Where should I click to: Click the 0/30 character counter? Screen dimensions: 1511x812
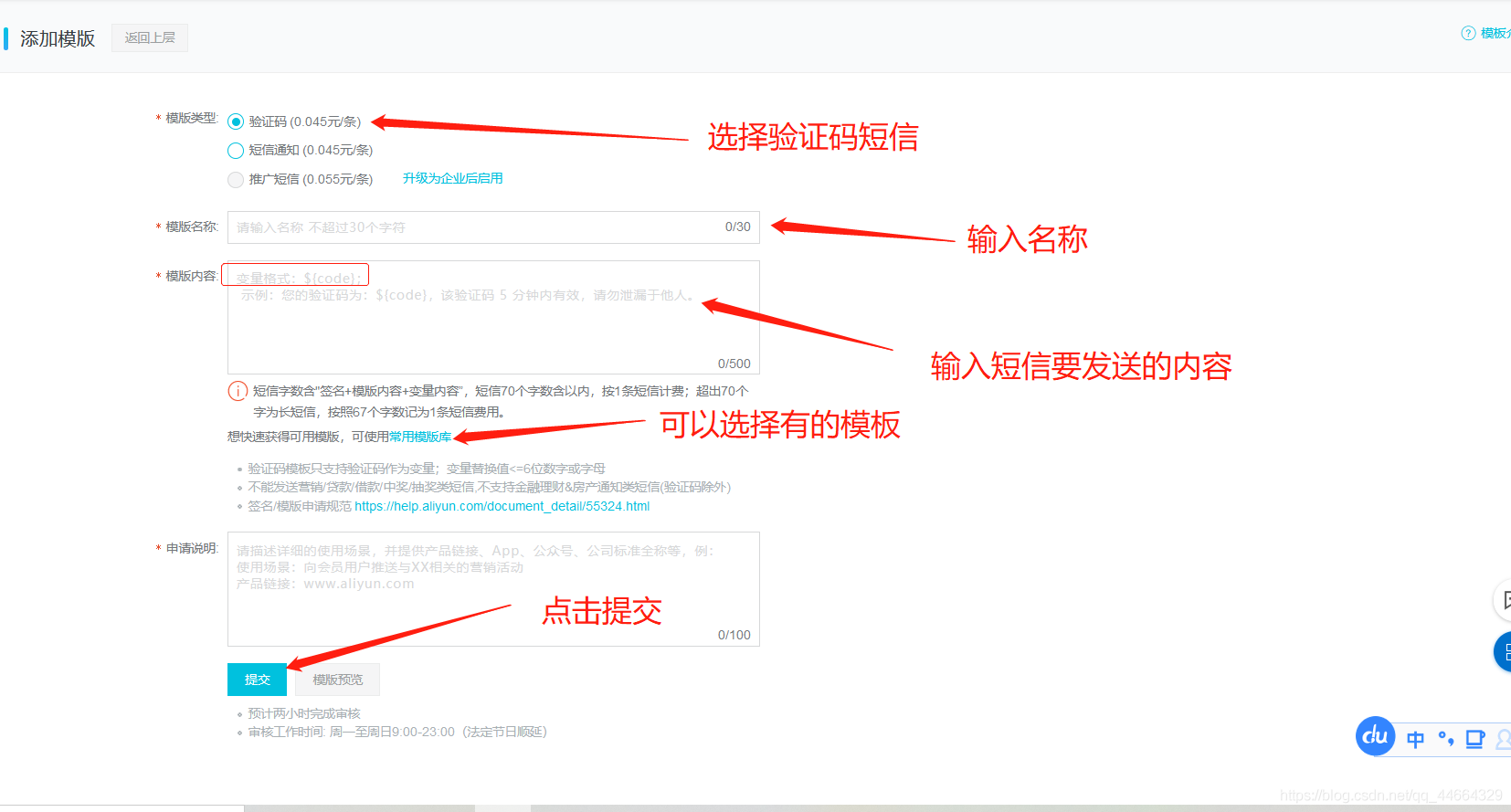click(738, 227)
